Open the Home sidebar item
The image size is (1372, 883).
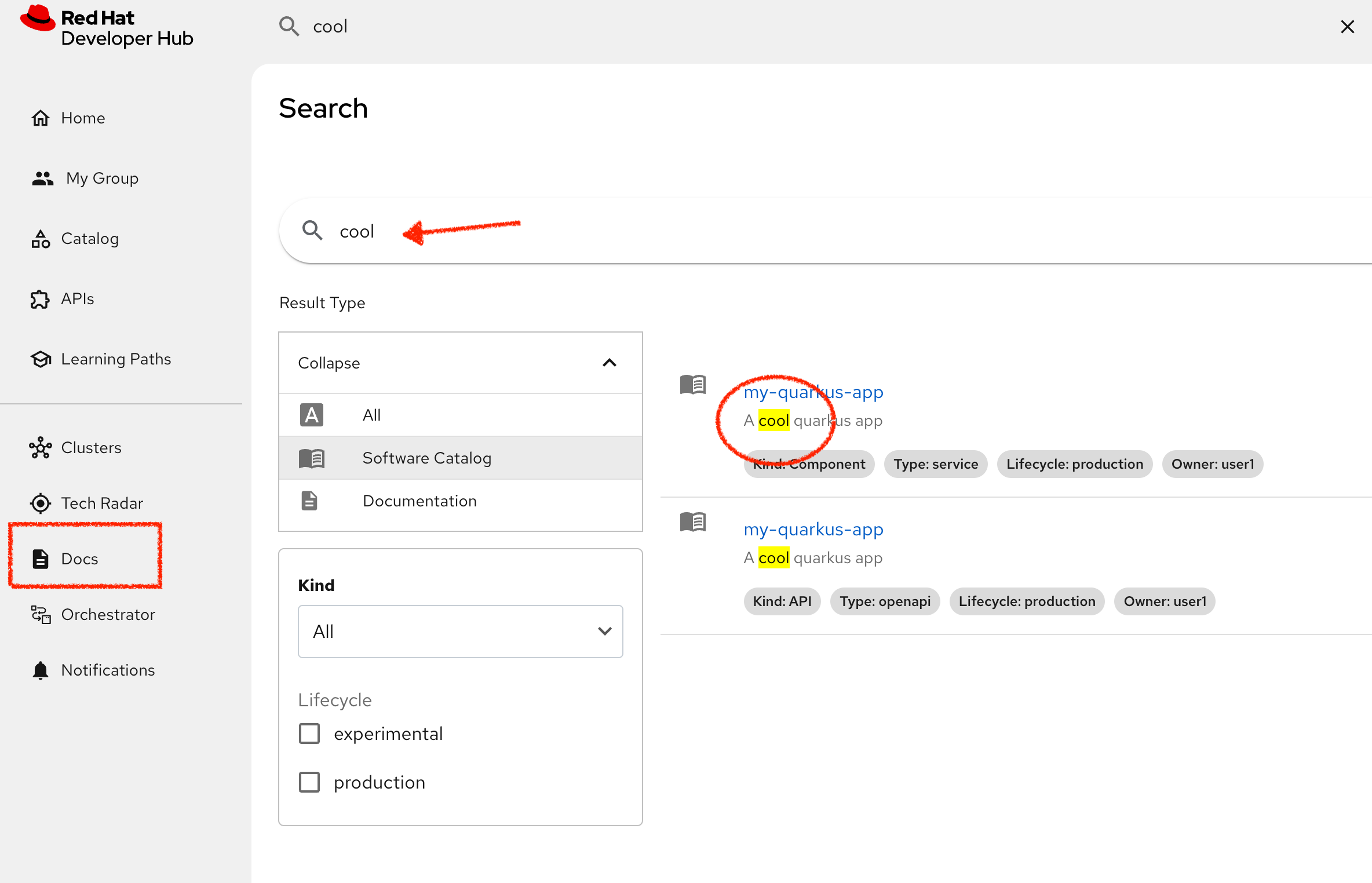(82, 118)
